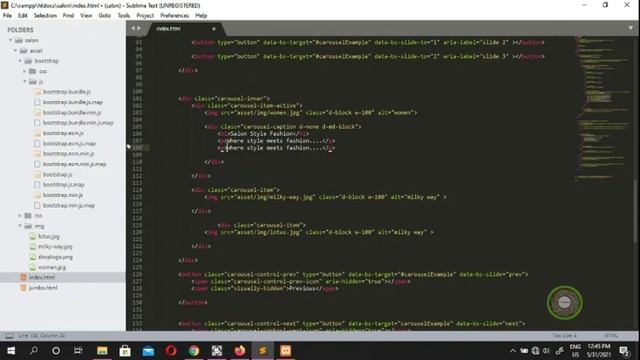The image size is (640, 360).
Task: Click the green circular recorder widget
Action: pyautogui.click(x=564, y=302)
